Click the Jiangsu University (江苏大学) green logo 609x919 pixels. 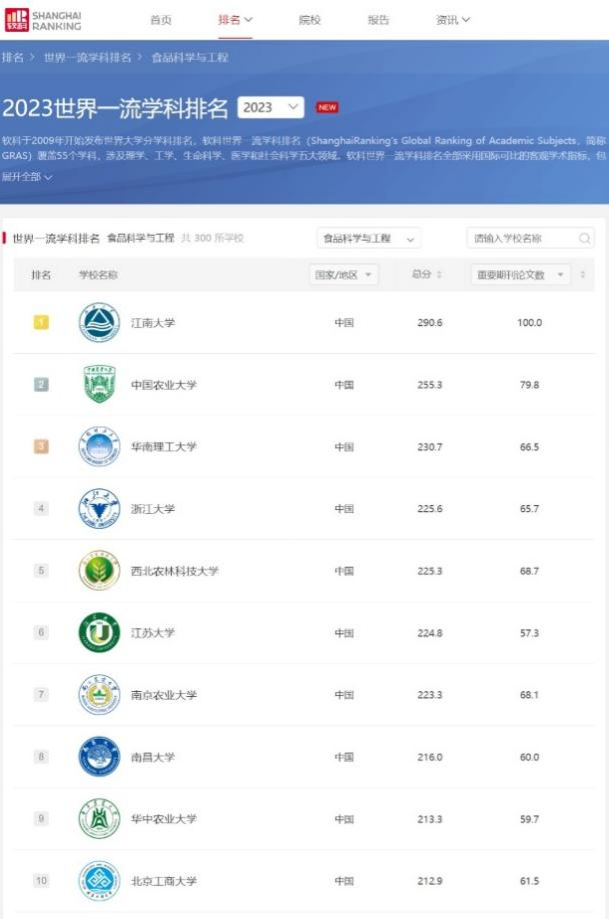click(99, 633)
